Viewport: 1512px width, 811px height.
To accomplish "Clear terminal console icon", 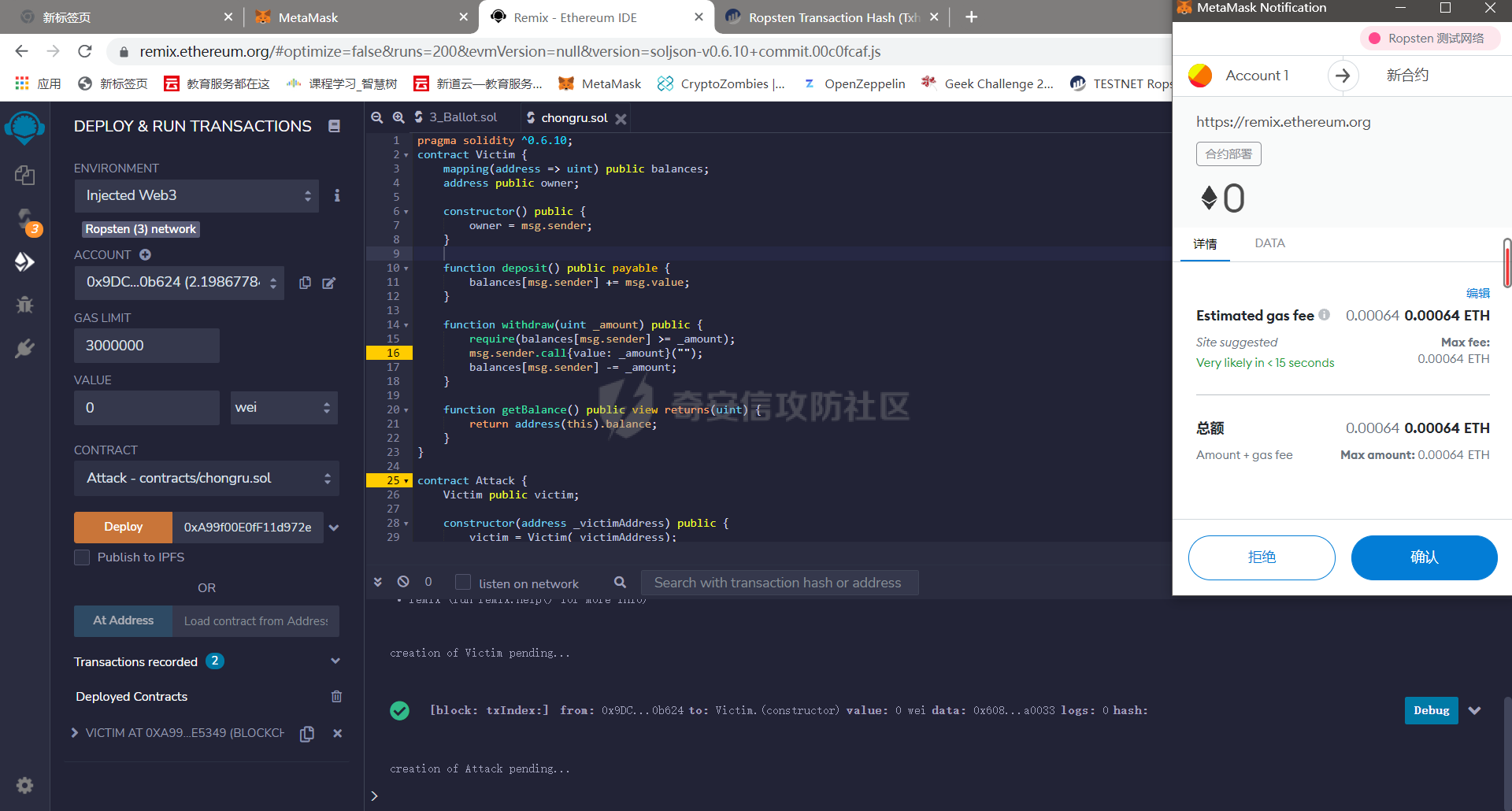I will tap(403, 582).
